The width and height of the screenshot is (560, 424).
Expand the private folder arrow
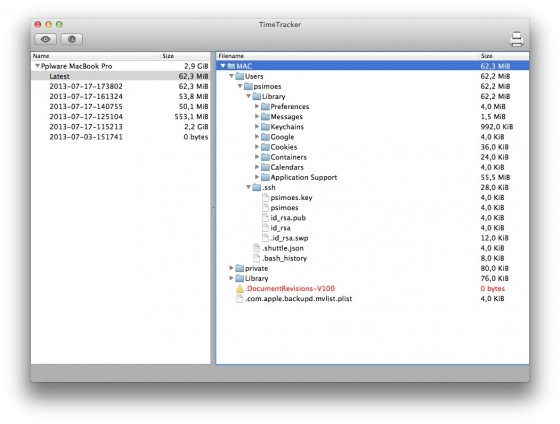point(231,268)
